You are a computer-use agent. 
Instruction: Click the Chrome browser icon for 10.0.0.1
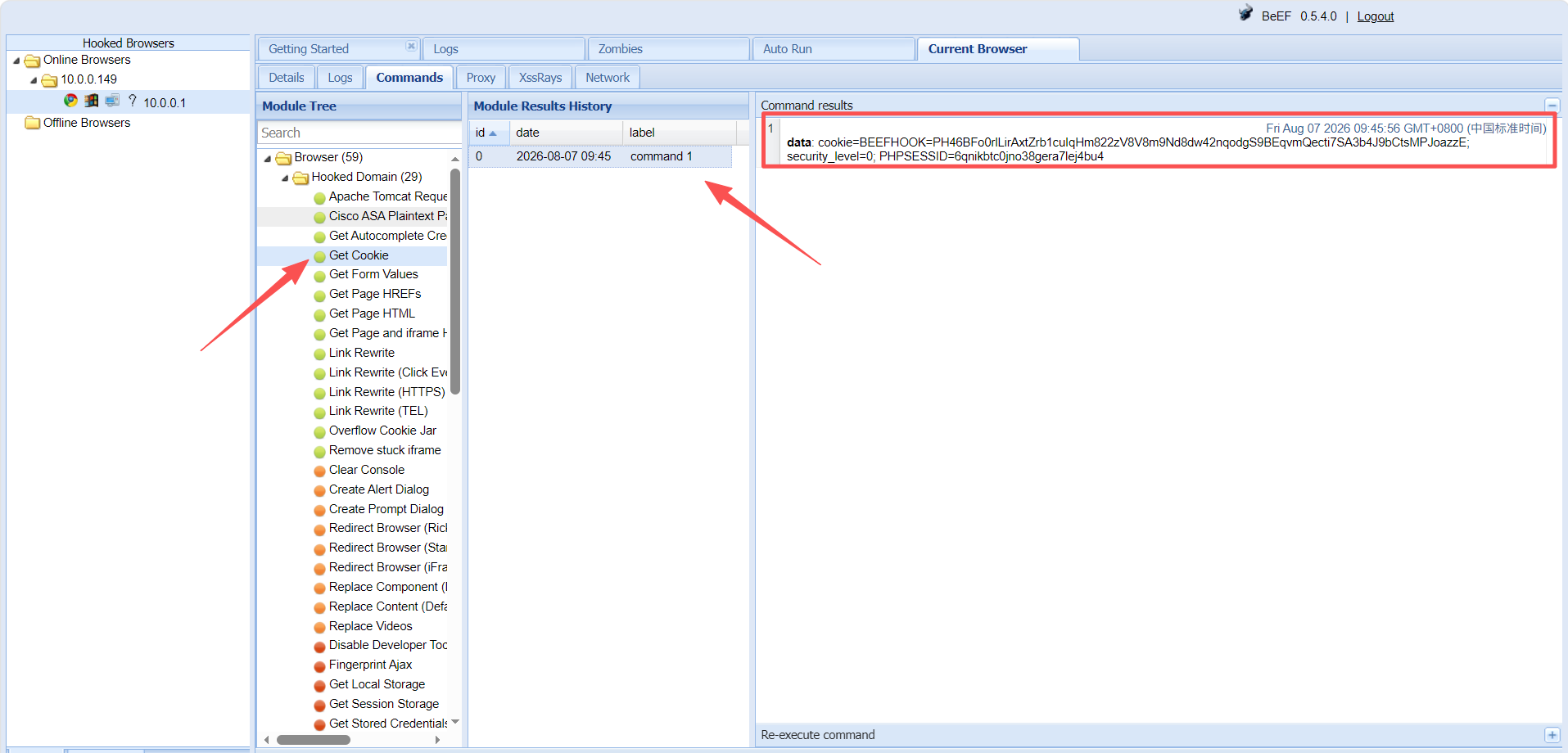click(x=71, y=101)
